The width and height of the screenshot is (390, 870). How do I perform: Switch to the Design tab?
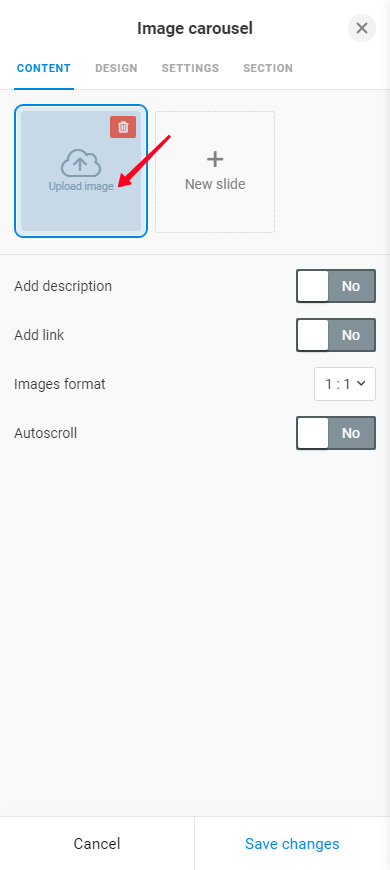(x=116, y=68)
